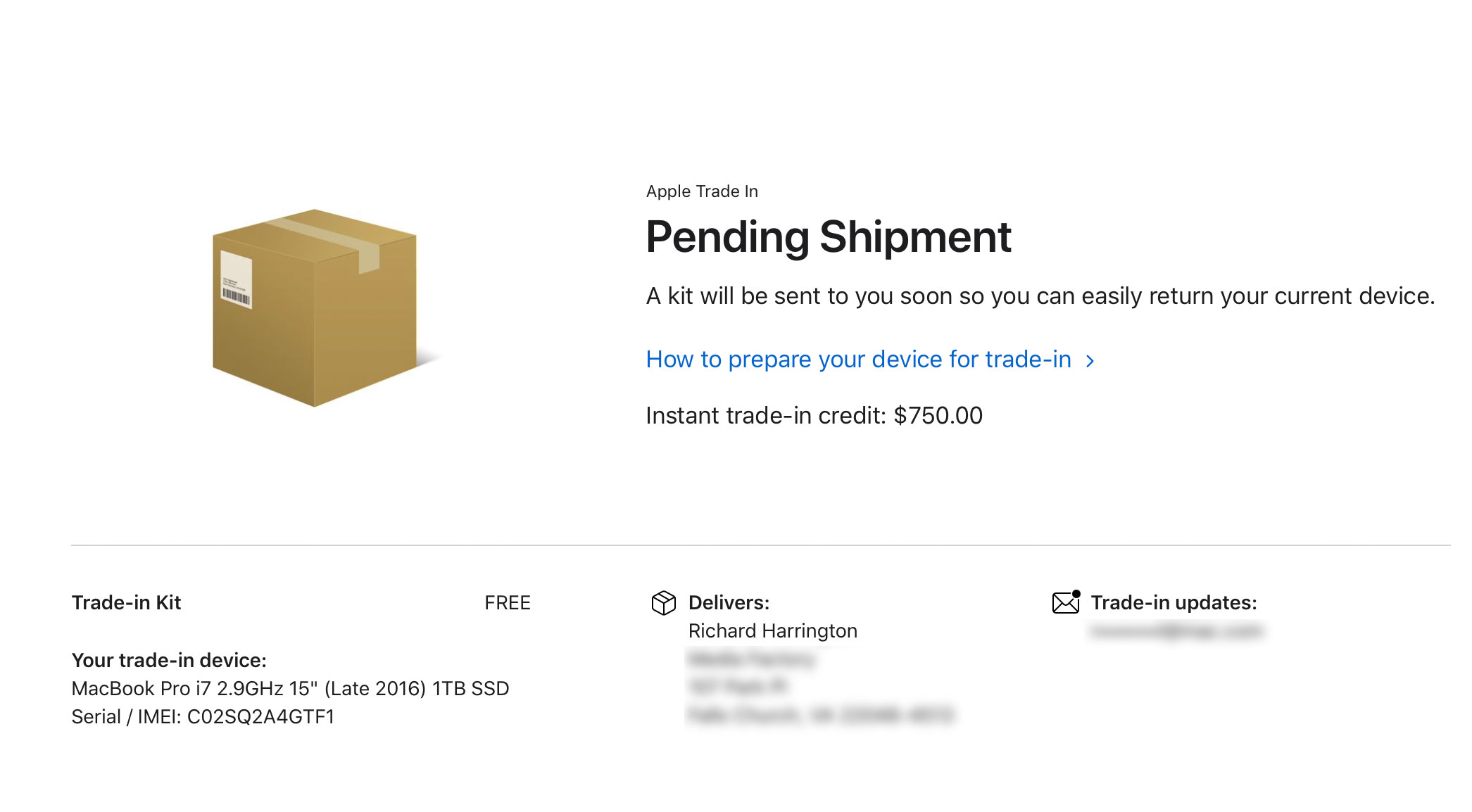Click the Pending Shipment heading
The image size is (1472, 812).
(x=829, y=237)
